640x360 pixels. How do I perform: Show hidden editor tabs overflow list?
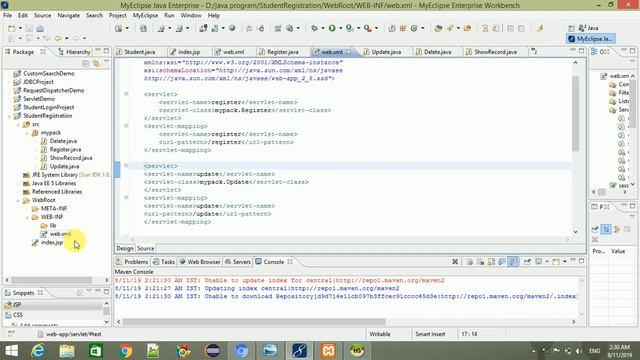(x=534, y=52)
